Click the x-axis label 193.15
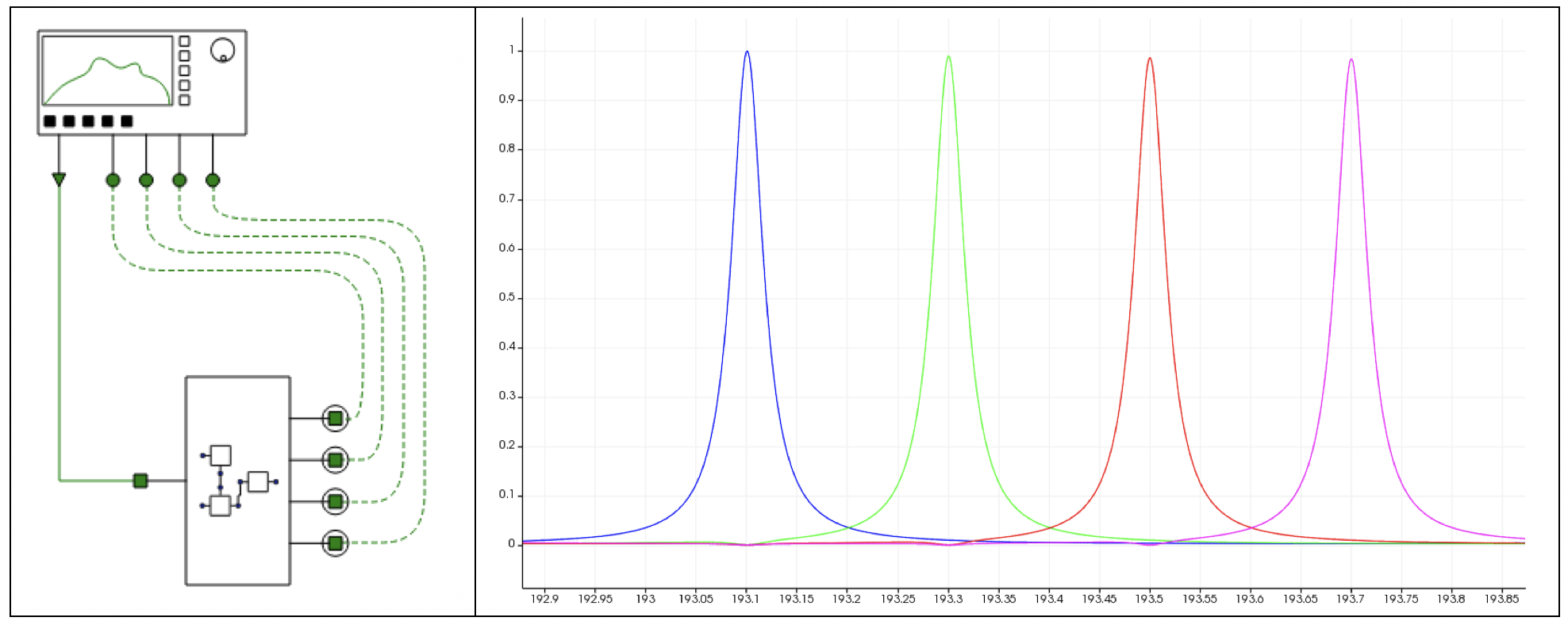The image size is (1568, 625). (x=797, y=599)
